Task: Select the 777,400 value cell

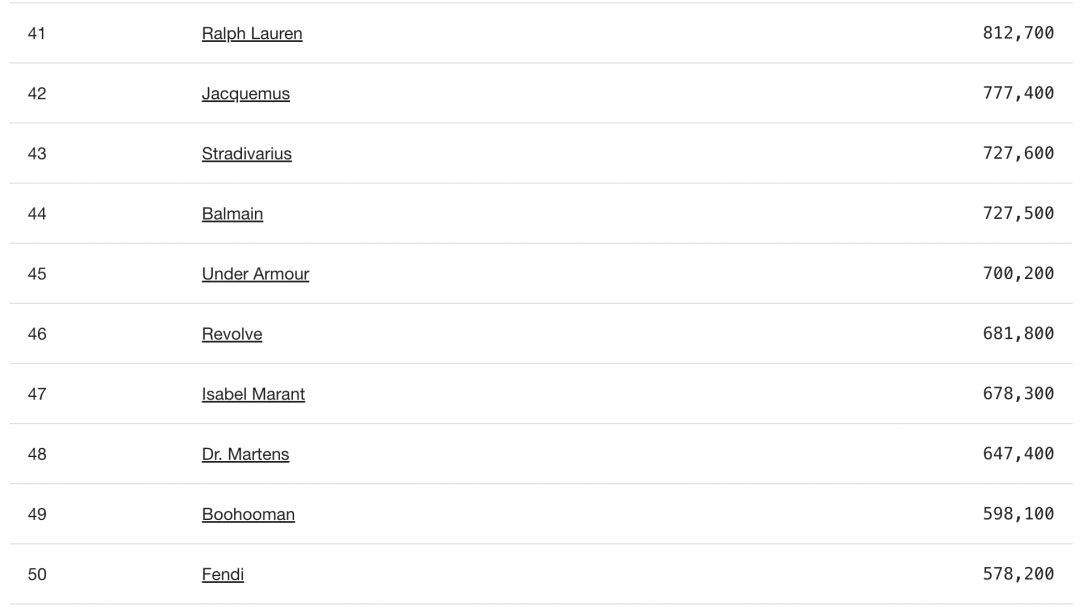Action: click(x=1018, y=93)
